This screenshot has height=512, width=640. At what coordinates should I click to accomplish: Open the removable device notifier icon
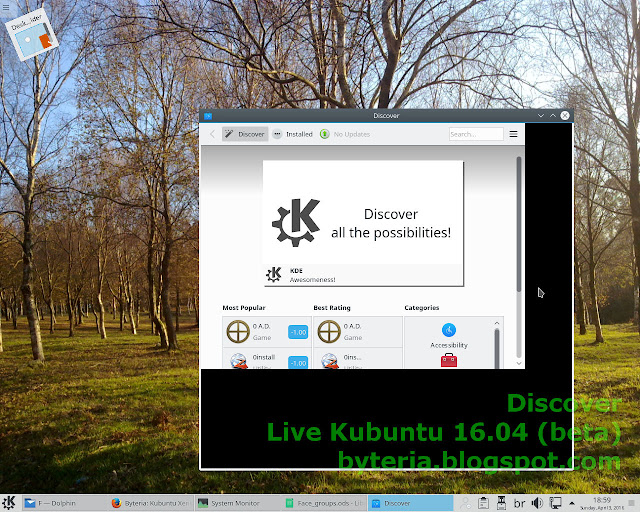(501, 503)
